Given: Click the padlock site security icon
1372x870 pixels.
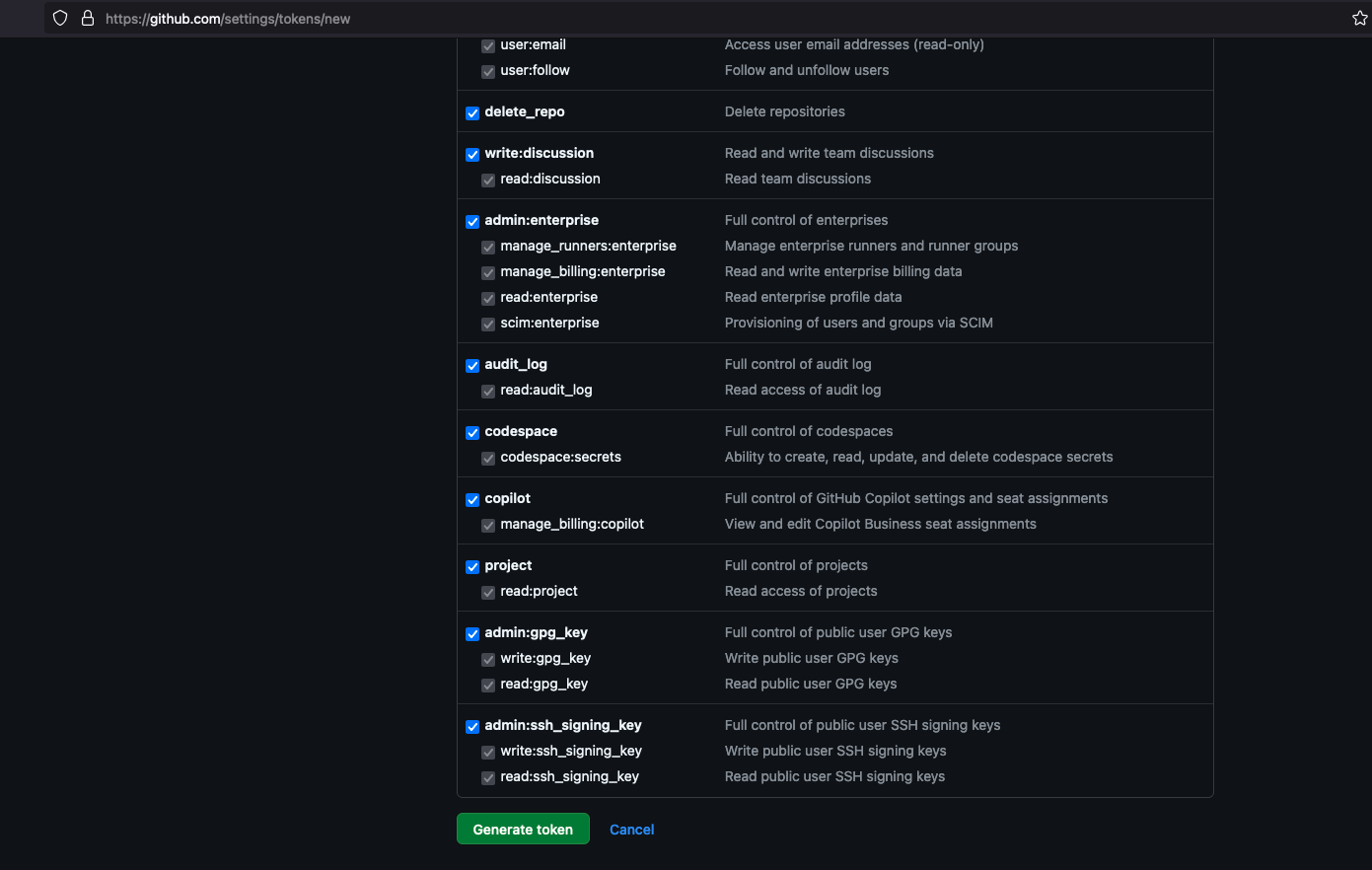Looking at the screenshot, I should pyautogui.click(x=88, y=18).
